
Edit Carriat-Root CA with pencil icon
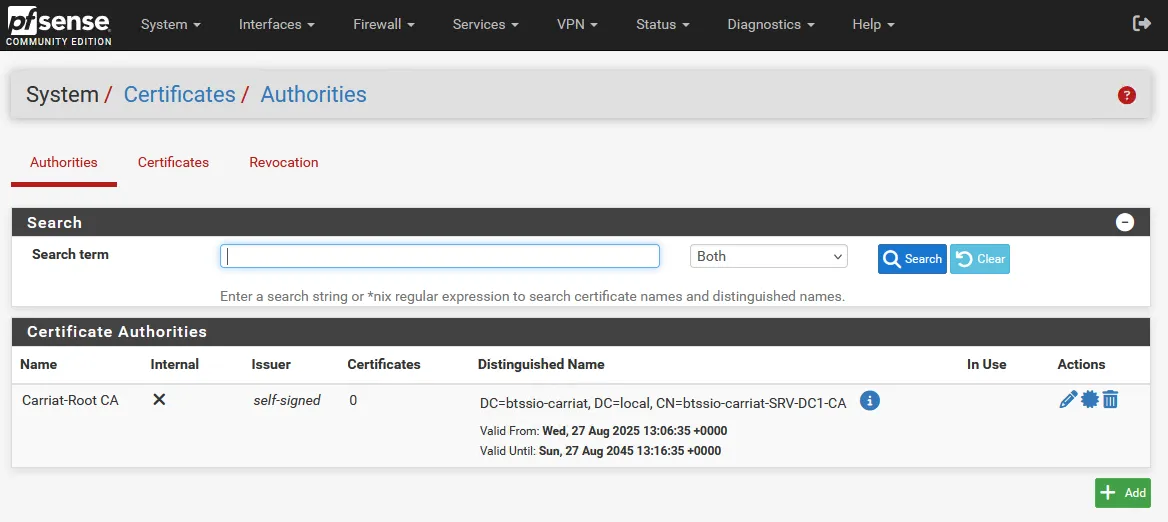tap(1068, 400)
